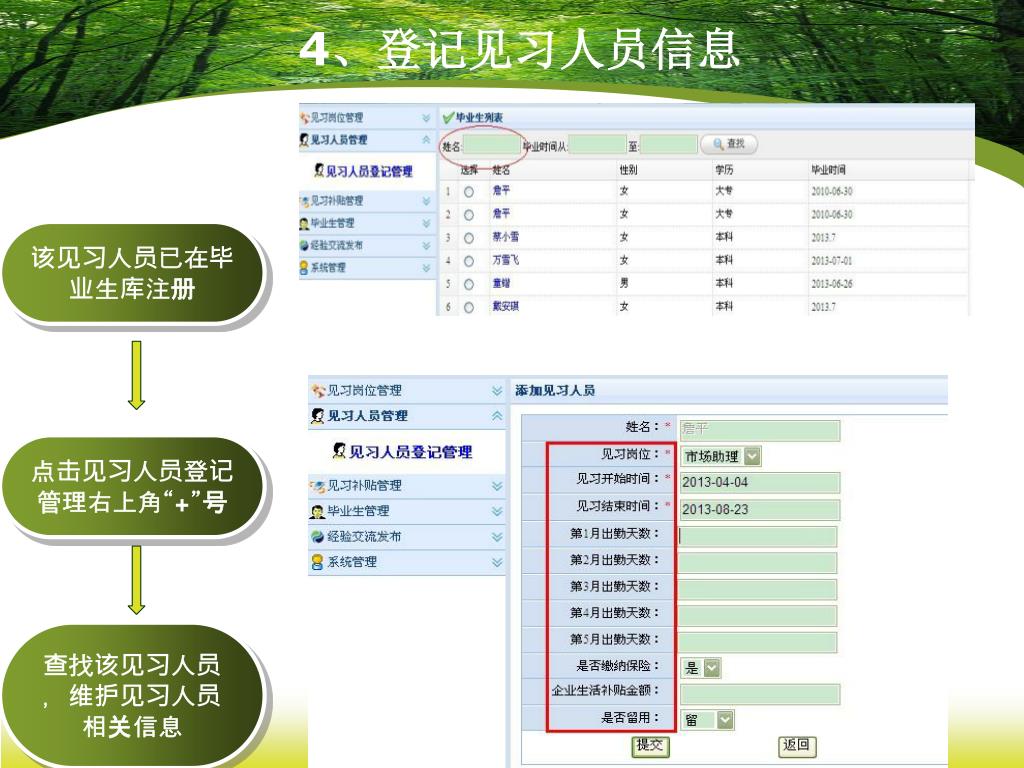Click 系统管理 icon in graduate list screenshot
The width and height of the screenshot is (1024, 768).
tap(304, 268)
